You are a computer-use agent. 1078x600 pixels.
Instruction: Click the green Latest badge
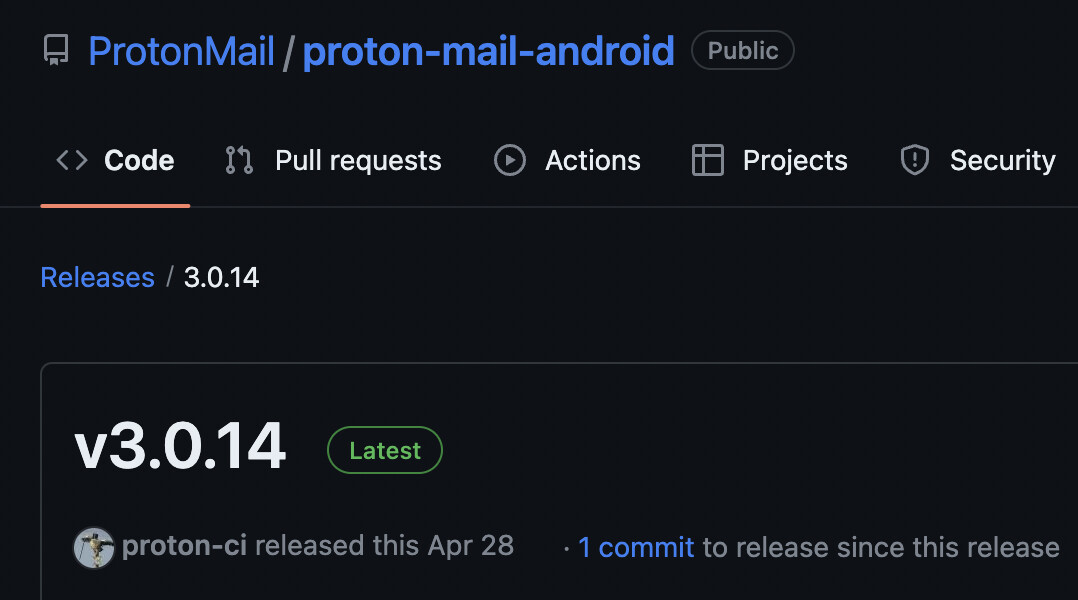(385, 451)
